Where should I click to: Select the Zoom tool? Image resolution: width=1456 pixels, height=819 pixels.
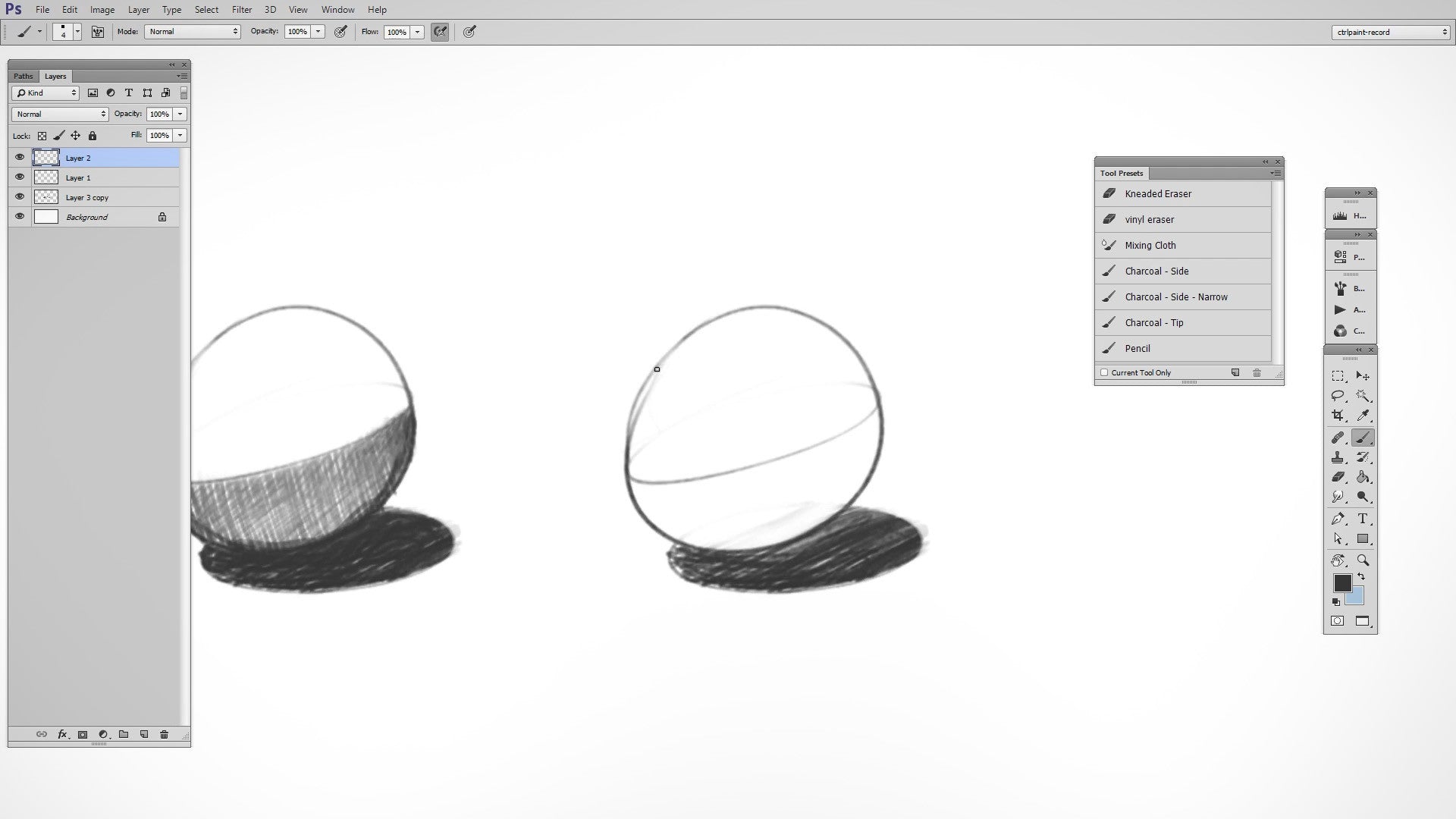1363,560
